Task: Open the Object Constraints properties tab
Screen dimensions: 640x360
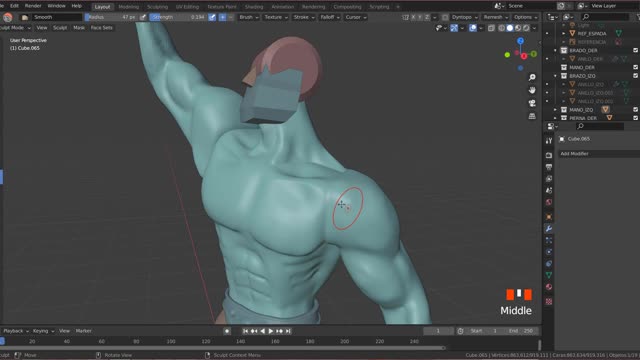Action: tap(549, 264)
